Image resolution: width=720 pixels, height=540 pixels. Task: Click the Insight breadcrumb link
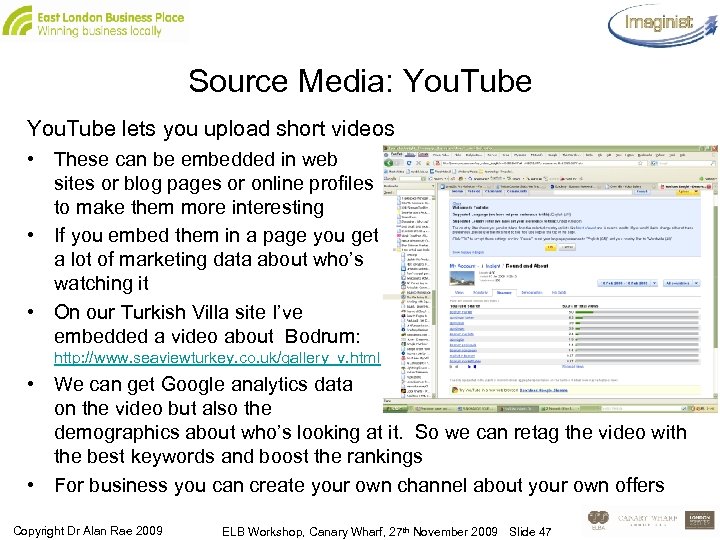pyautogui.click(x=493, y=266)
